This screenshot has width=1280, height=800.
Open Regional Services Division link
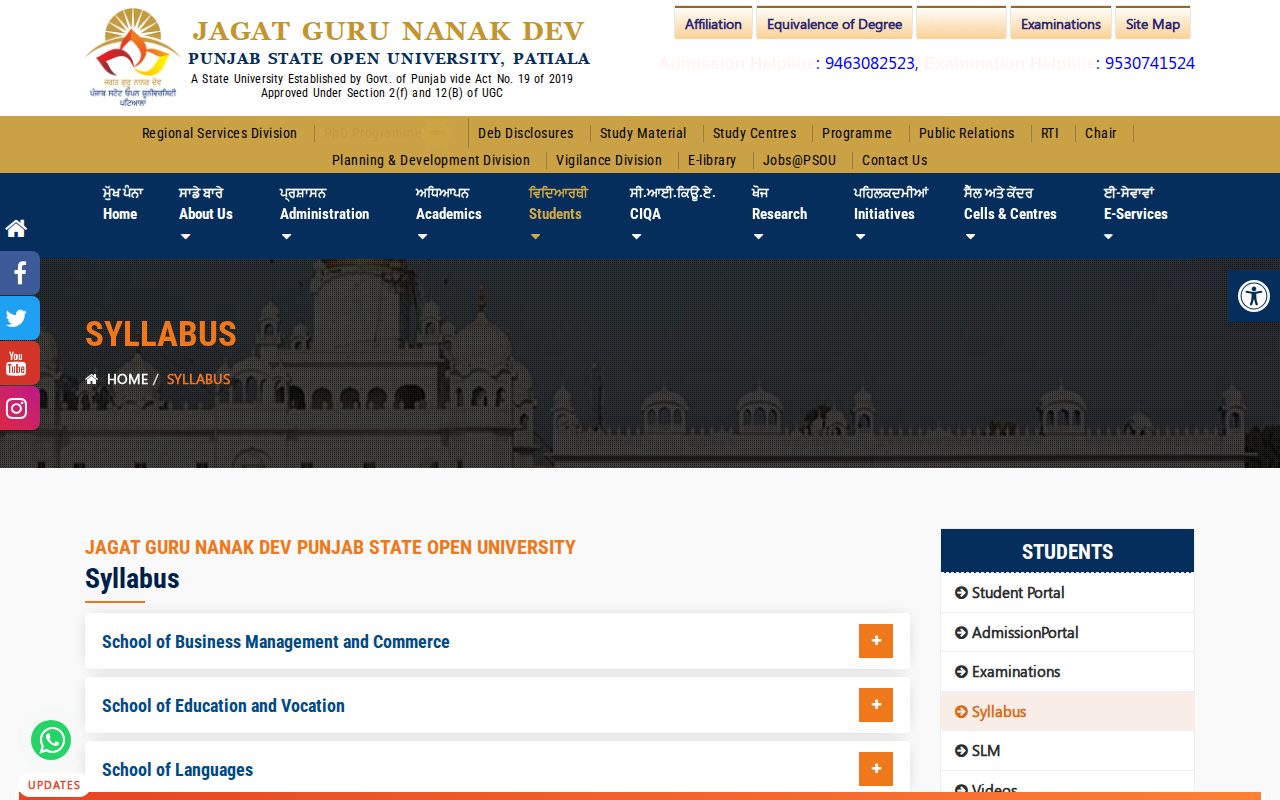point(219,133)
